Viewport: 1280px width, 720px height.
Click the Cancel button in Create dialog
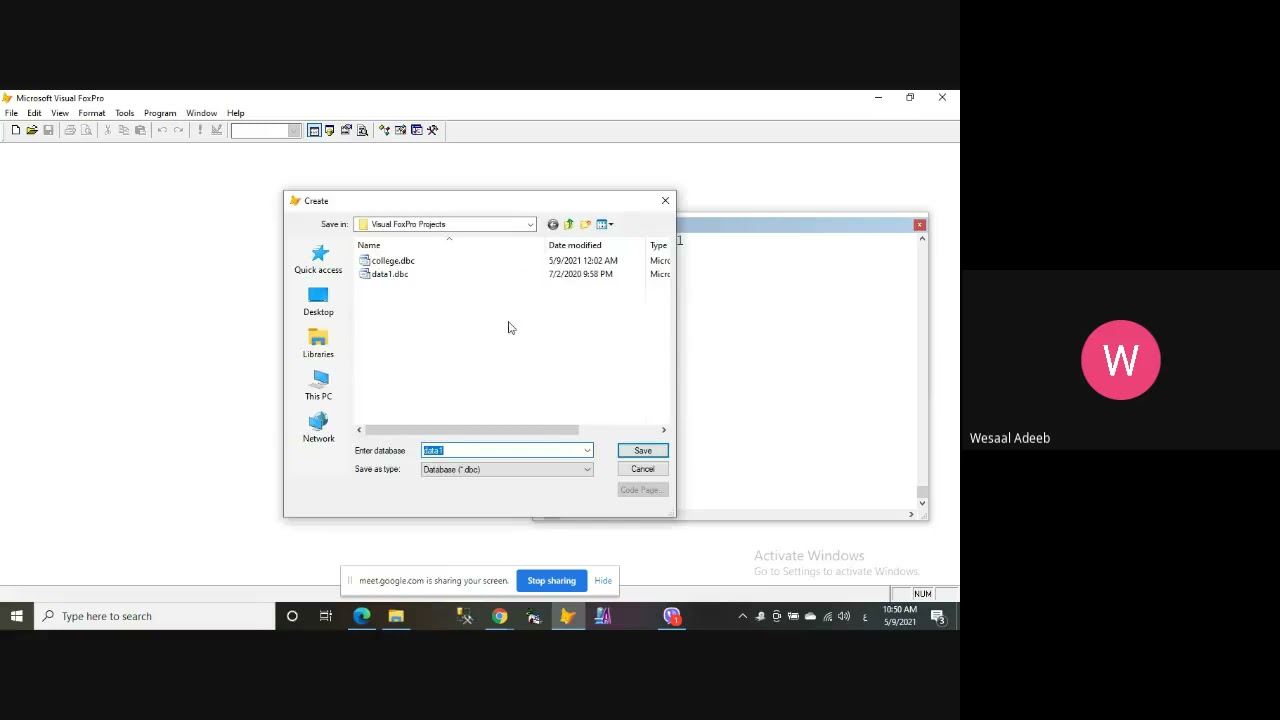click(x=643, y=469)
